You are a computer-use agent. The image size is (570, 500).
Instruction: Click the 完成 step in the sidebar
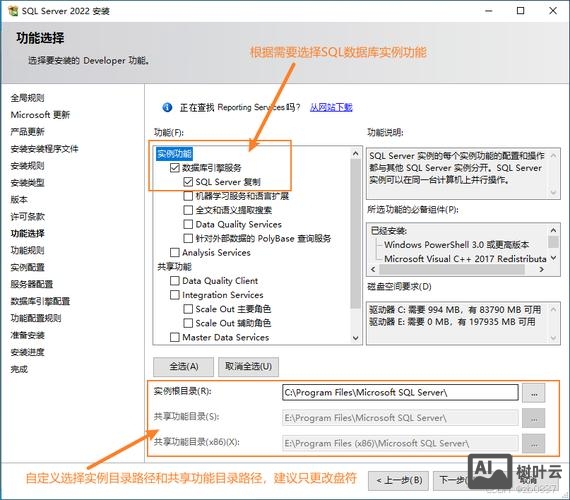coord(19,369)
